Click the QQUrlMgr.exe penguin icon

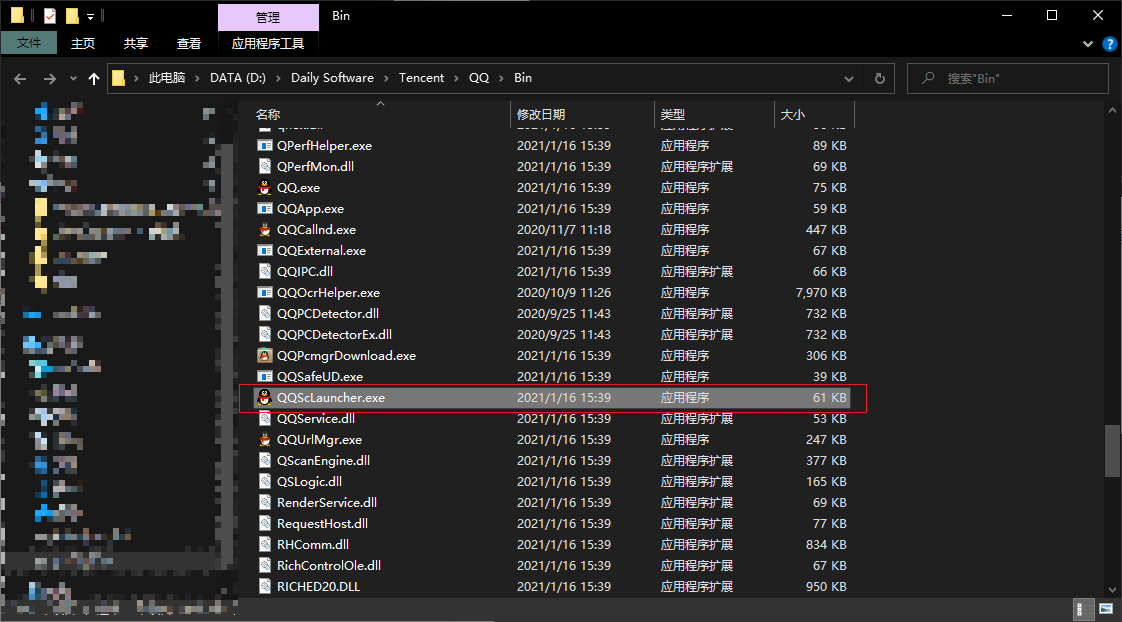265,439
